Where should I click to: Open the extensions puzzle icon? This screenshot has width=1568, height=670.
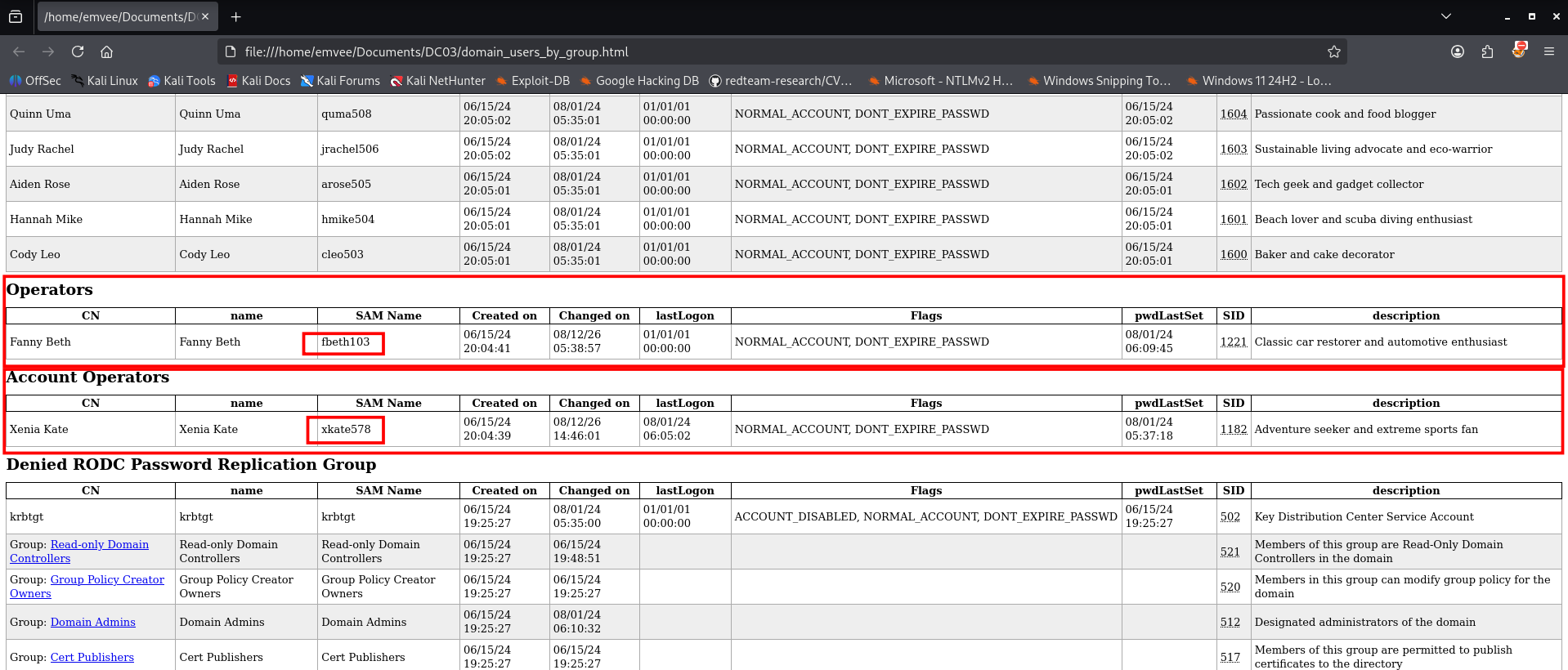click(x=1488, y=51)
